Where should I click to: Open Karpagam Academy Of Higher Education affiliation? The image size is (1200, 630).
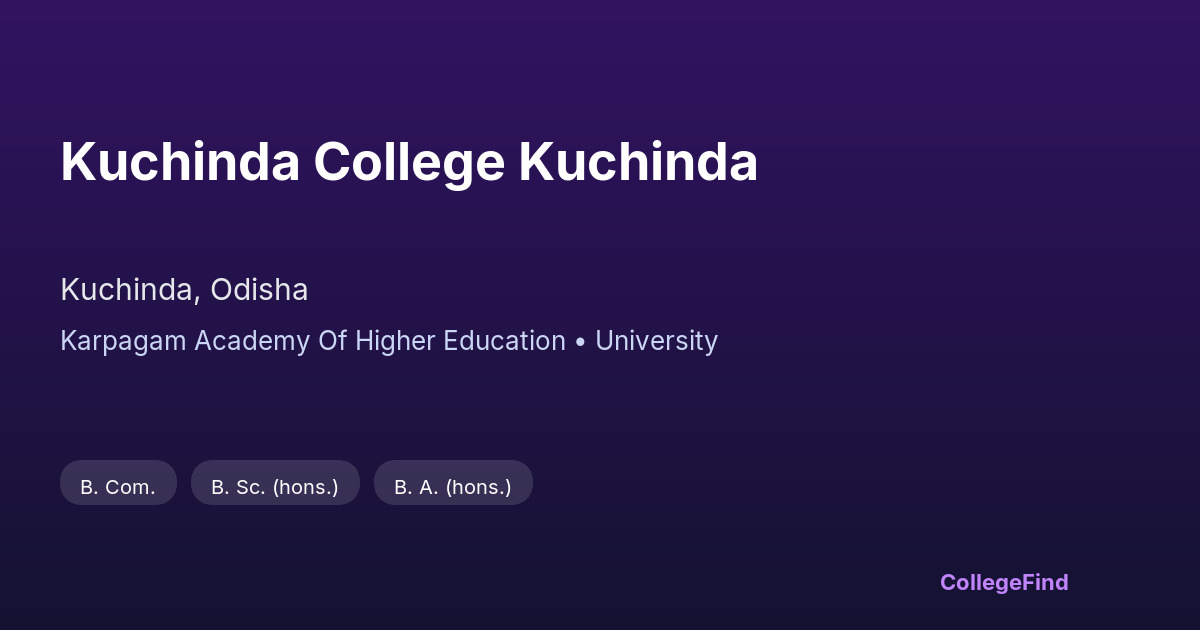coord(313,341)
